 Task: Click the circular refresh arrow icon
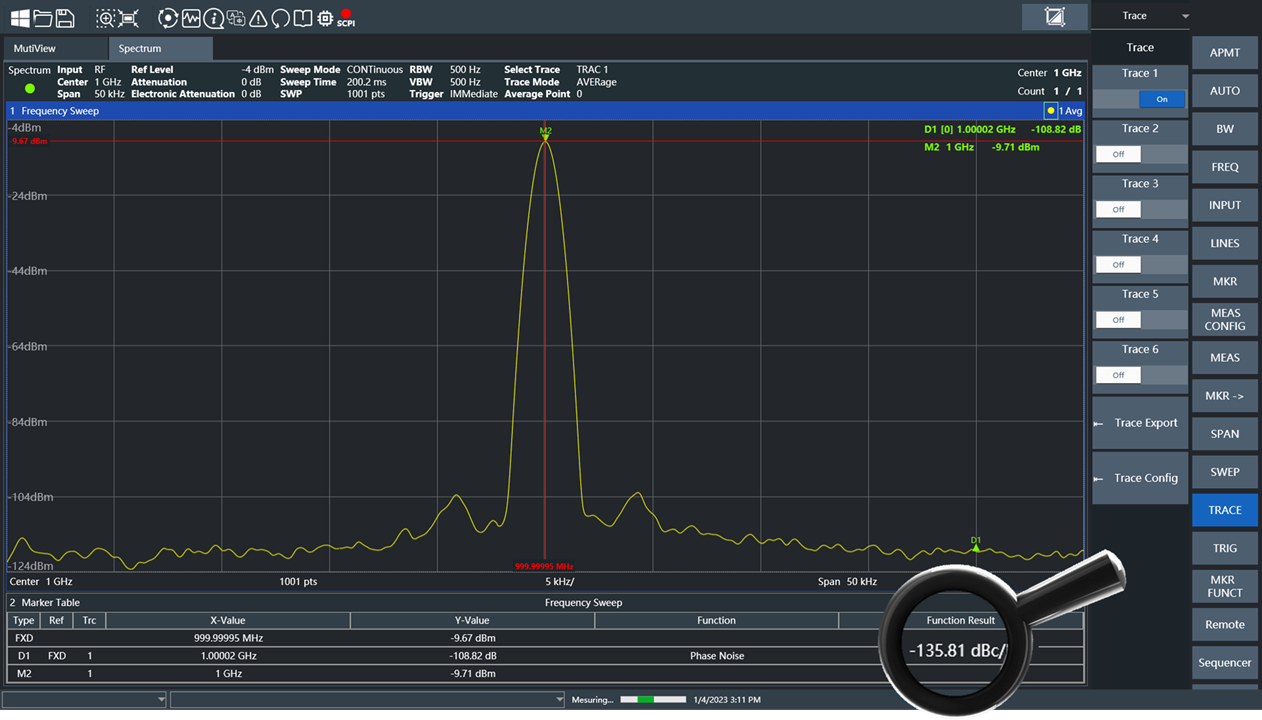pos(280,18)
